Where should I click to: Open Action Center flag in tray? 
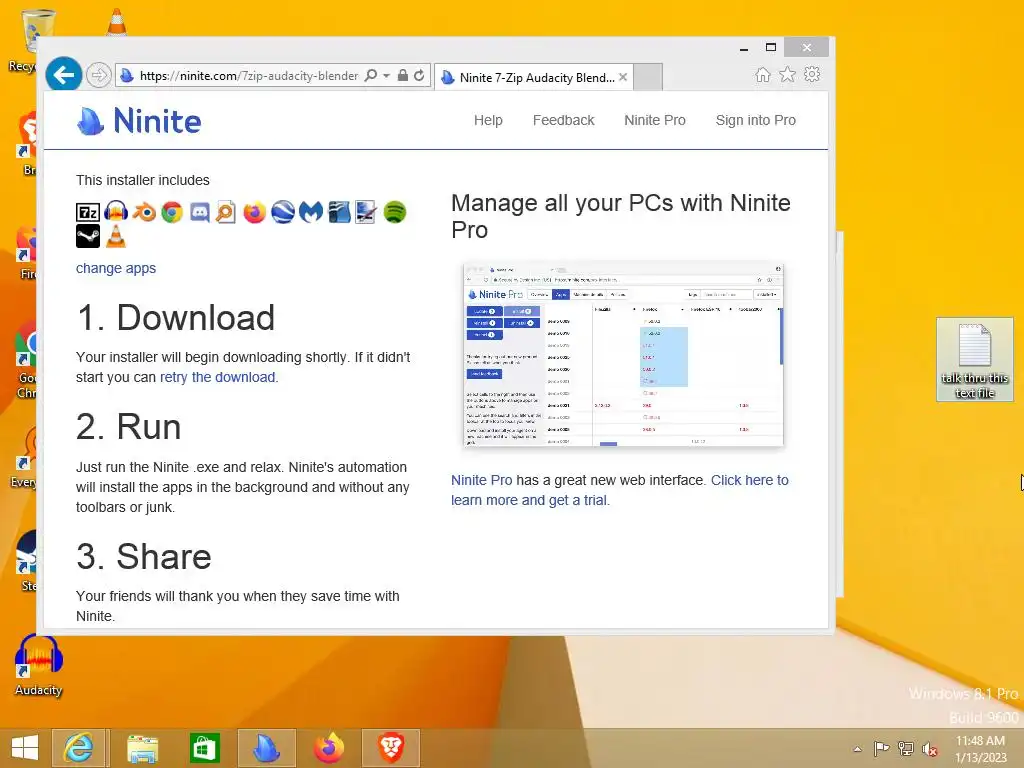point(881,748)
